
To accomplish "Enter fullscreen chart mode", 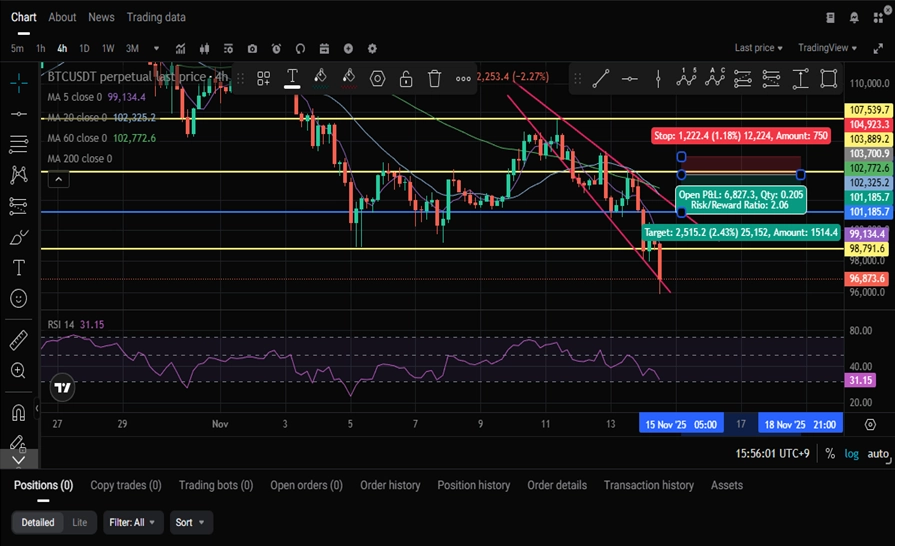I will coord(878,49).
